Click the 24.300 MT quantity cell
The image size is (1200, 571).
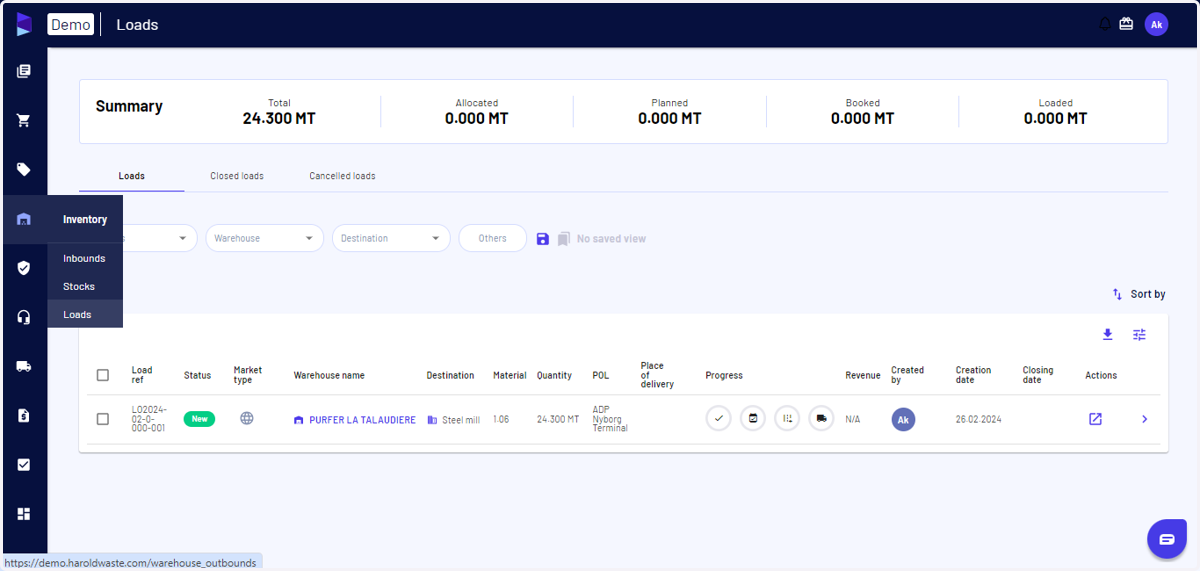[558, 419]
